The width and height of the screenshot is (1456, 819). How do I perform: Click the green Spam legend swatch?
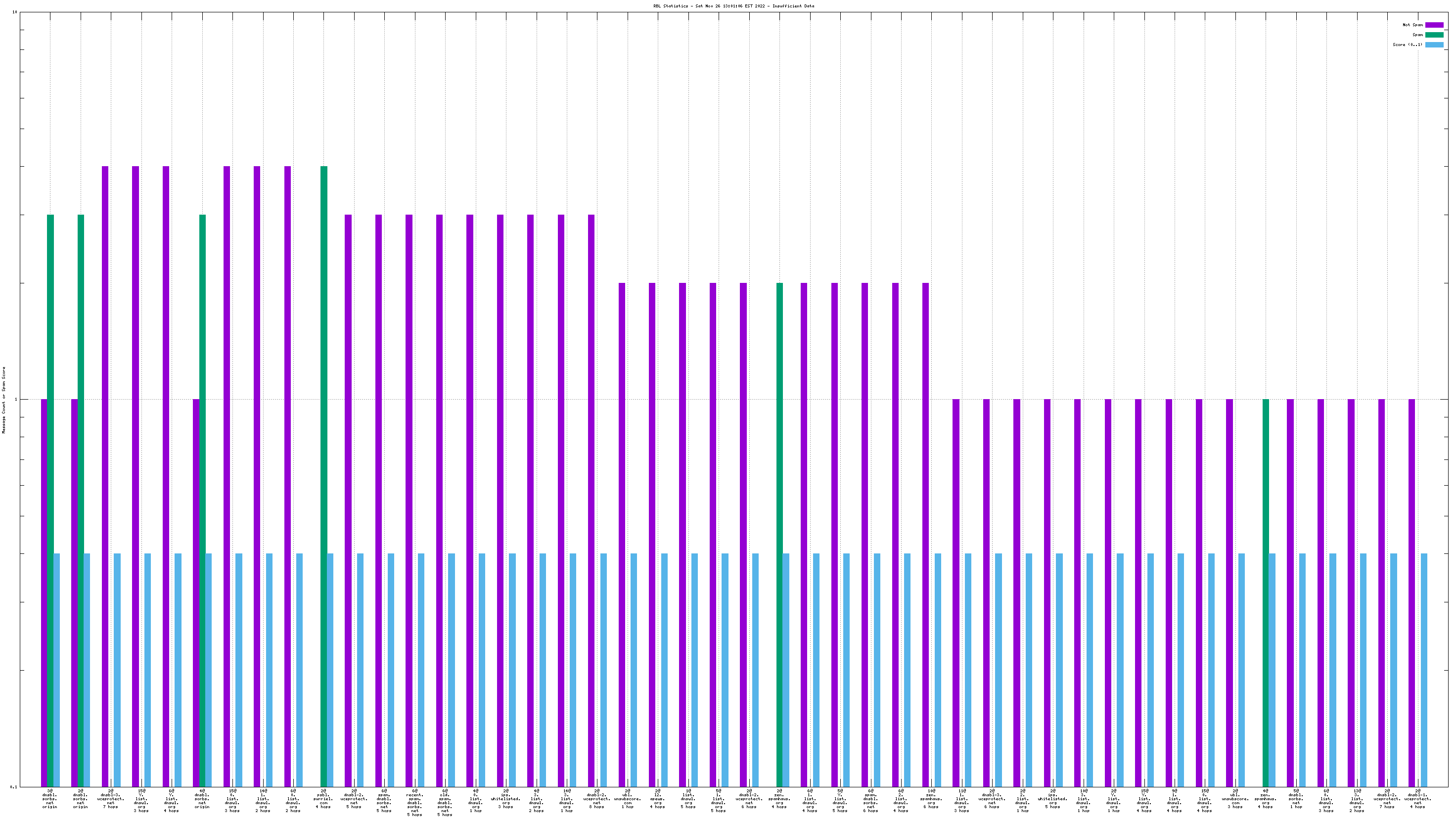pyautogui.click(x=1434, y=35)
